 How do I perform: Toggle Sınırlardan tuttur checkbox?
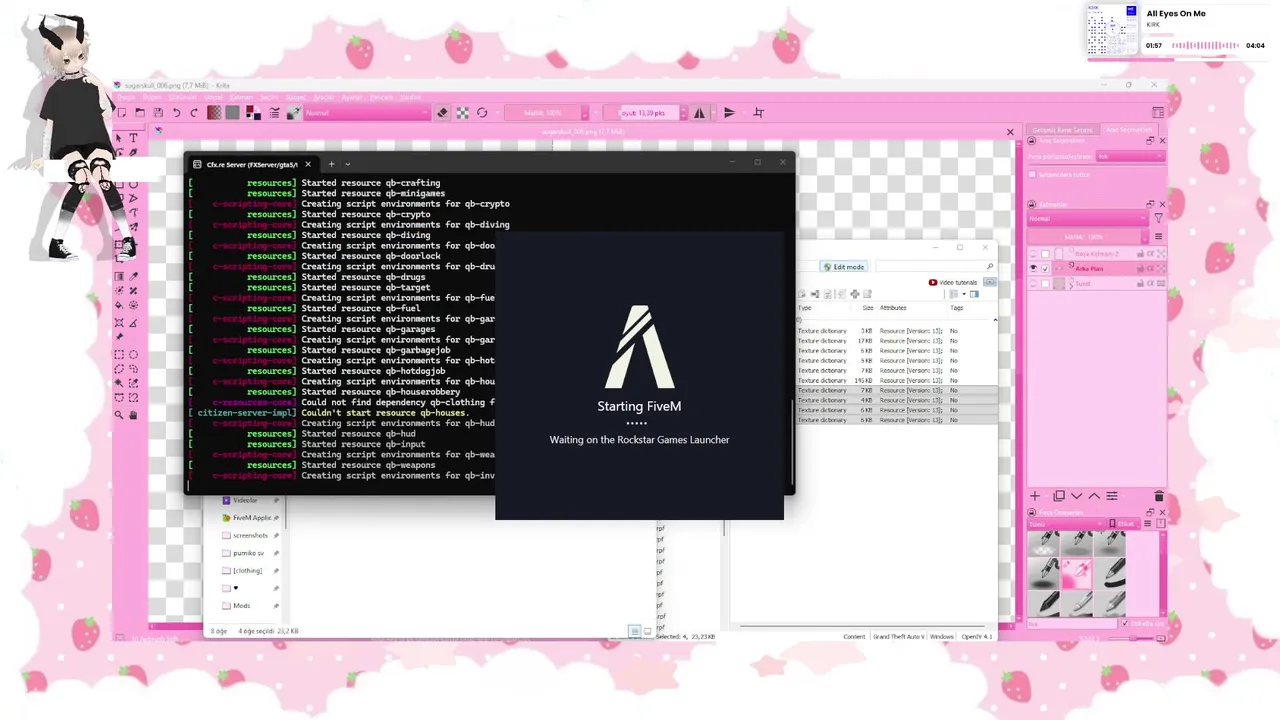[1032, 174]
